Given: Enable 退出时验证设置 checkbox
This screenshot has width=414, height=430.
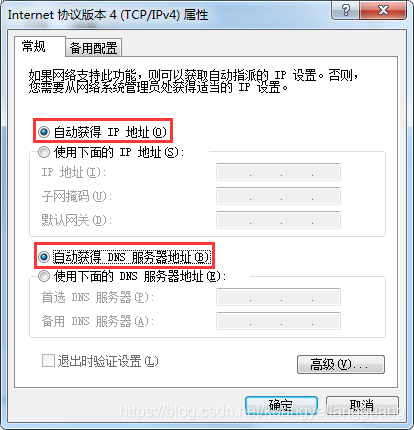Looking at the screenshot, I should [x=48, y=361].
